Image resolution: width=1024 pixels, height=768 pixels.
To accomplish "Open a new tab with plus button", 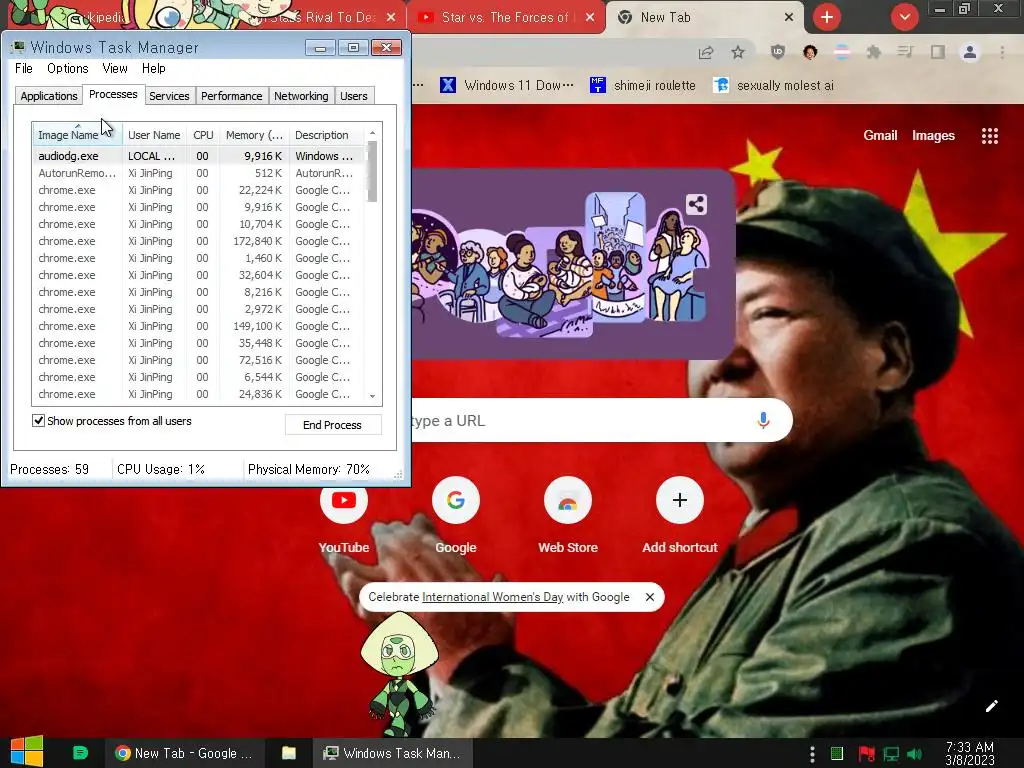I will pos(827,17).
